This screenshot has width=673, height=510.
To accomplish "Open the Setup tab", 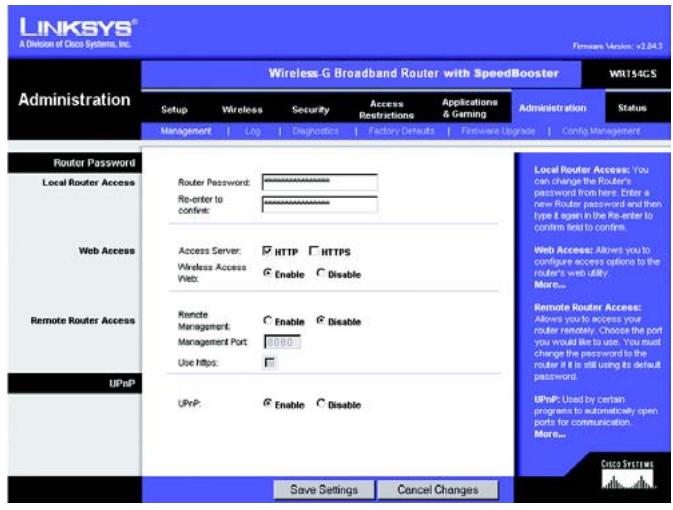I will [x=174, y=109].
